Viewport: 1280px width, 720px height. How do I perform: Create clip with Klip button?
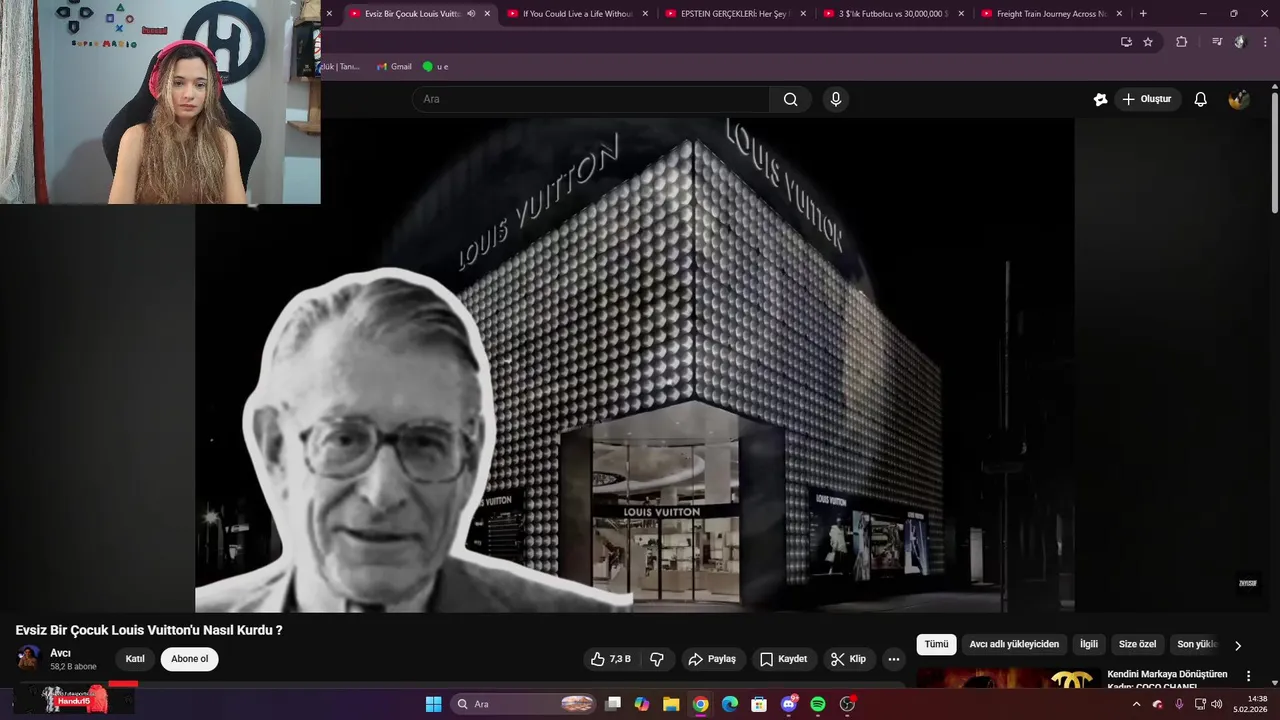pos(848,659)
